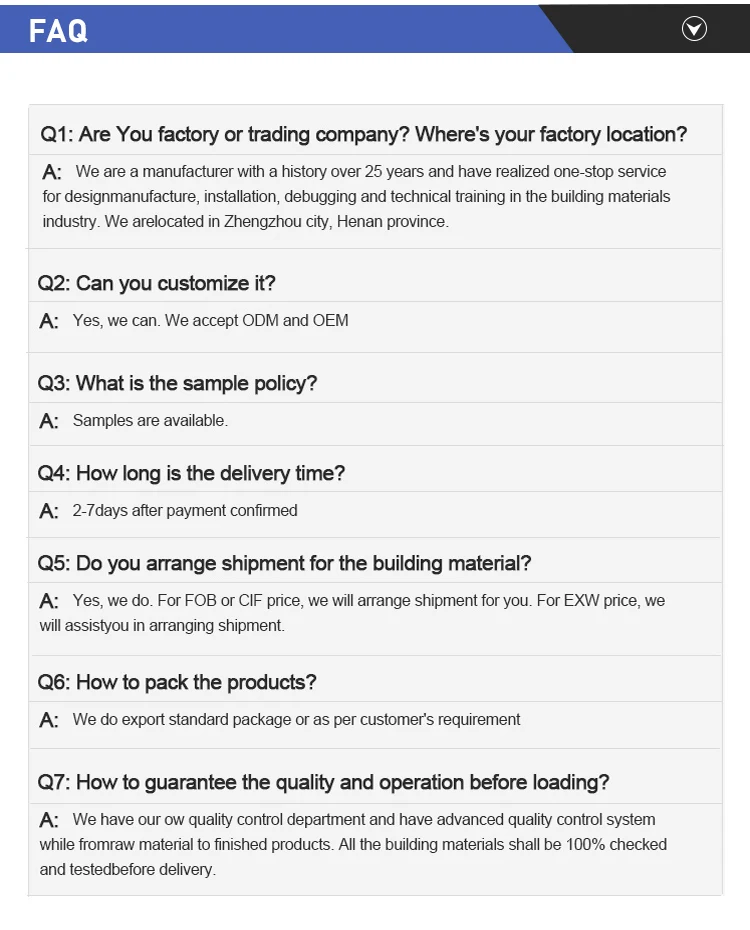750x930 pixels.
Task: Expand Q2 'Can you customize it?'
Action: tap(156, 283)
